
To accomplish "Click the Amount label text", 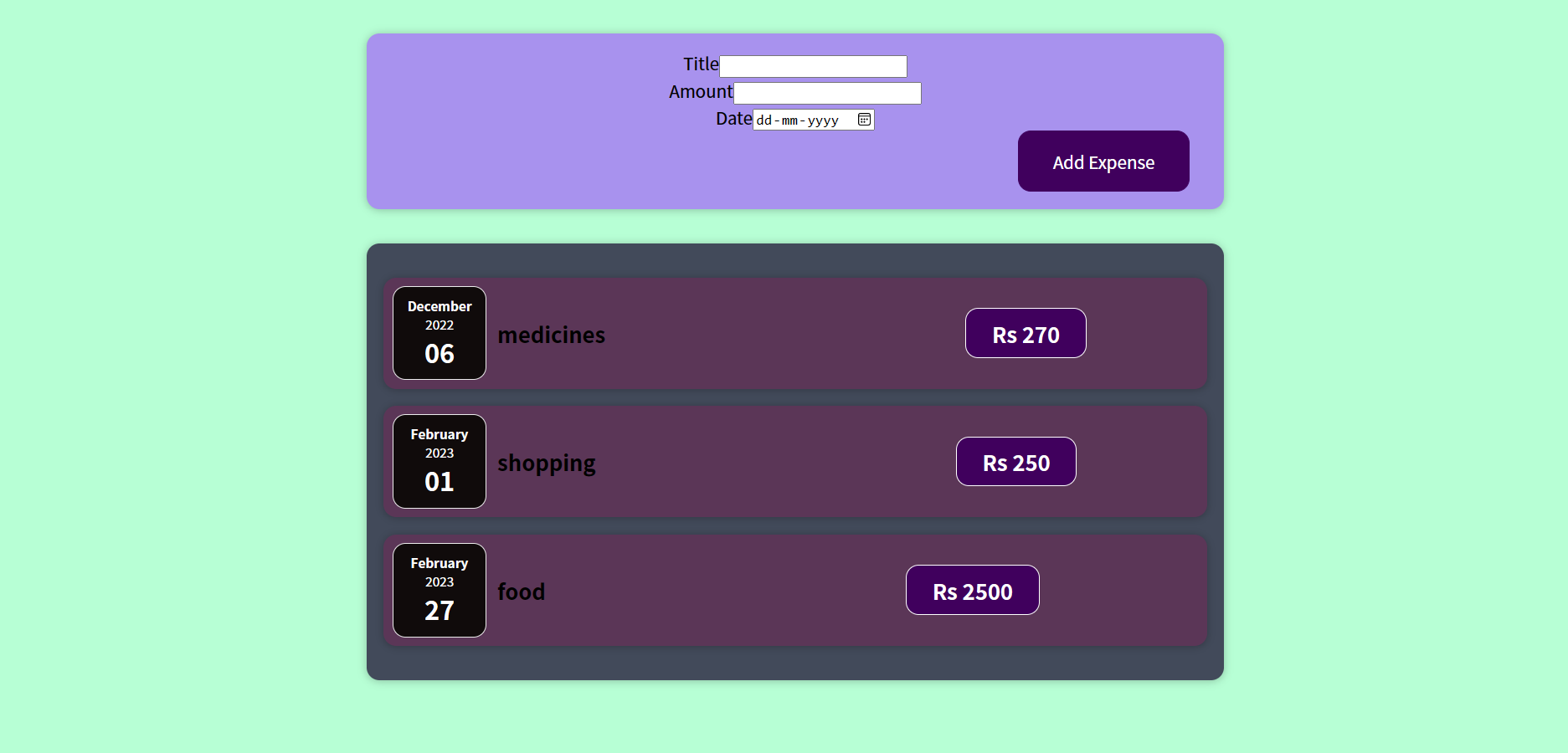I will (x=701, y=92).
